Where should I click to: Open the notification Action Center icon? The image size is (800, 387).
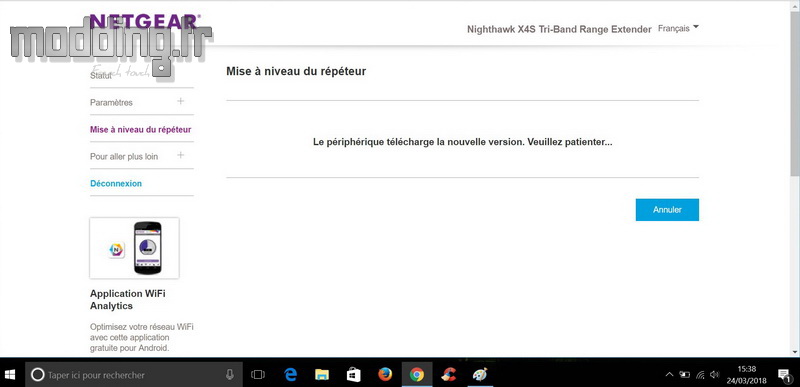(x=784, y=376)
